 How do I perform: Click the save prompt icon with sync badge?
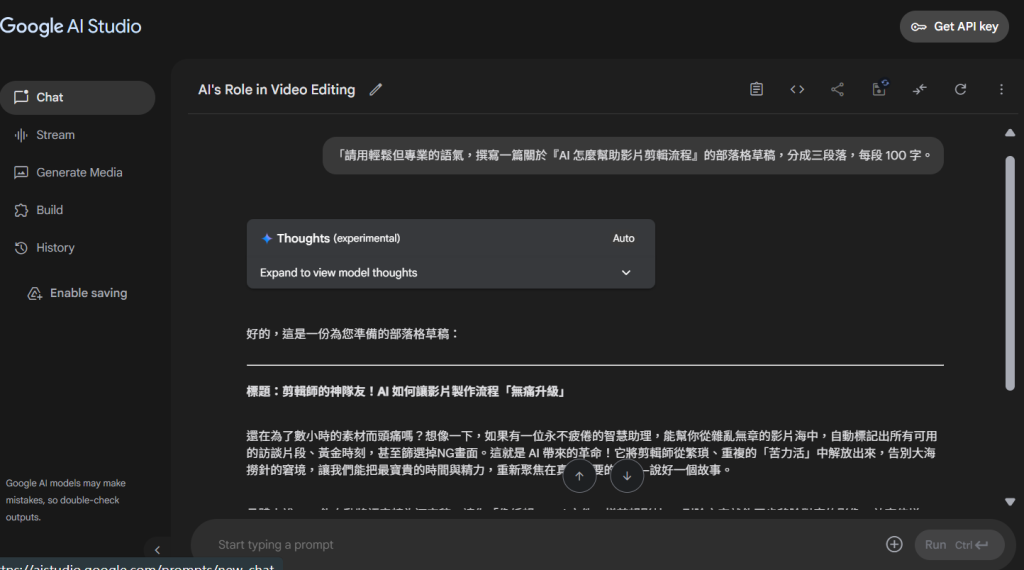click(x=879, y=89)
